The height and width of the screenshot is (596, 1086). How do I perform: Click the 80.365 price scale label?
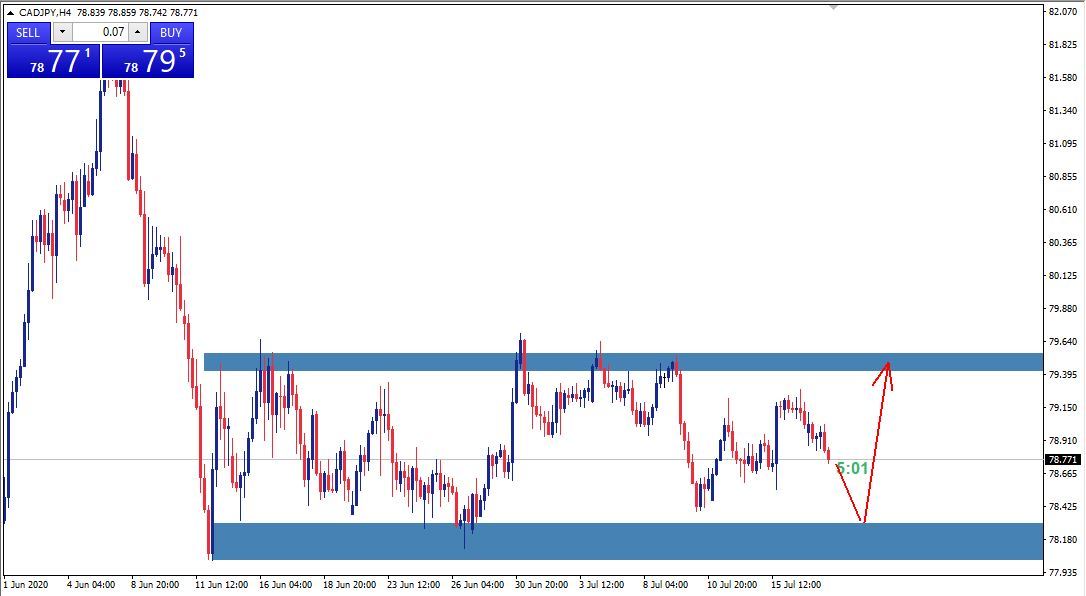click(1062, 242)
